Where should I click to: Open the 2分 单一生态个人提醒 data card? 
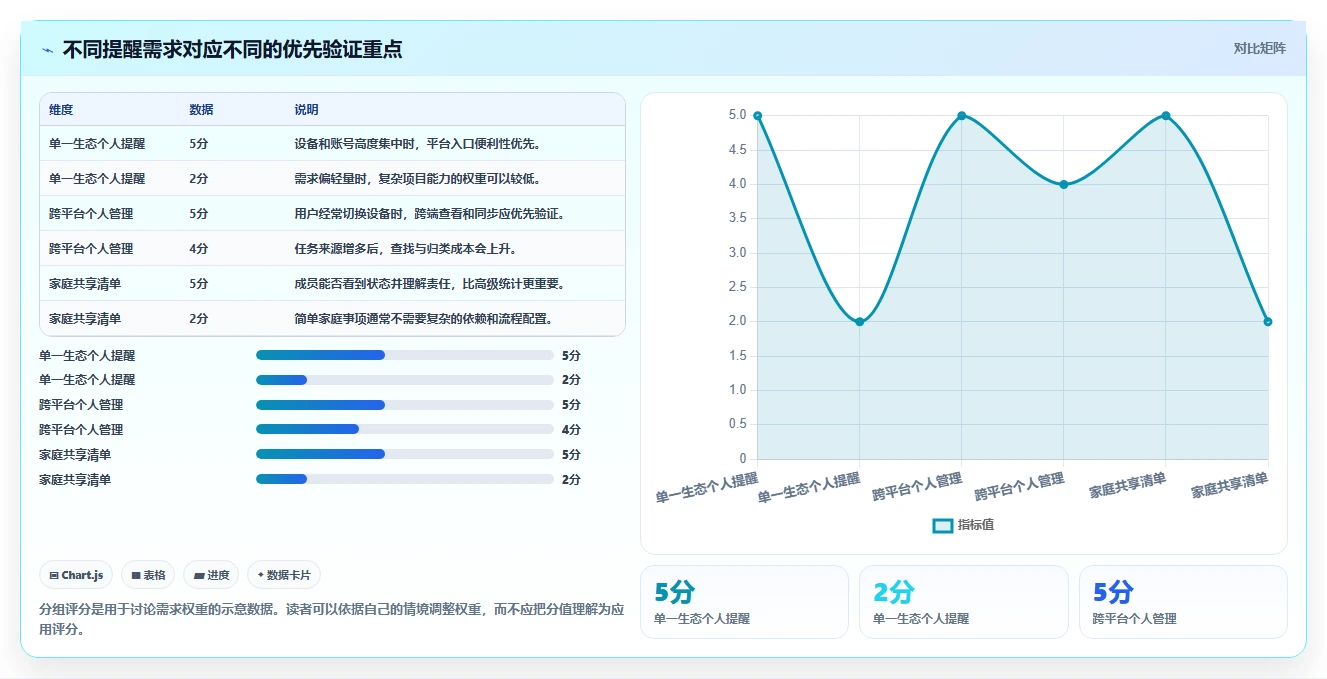pyautogui.click(x=964, y=602)
